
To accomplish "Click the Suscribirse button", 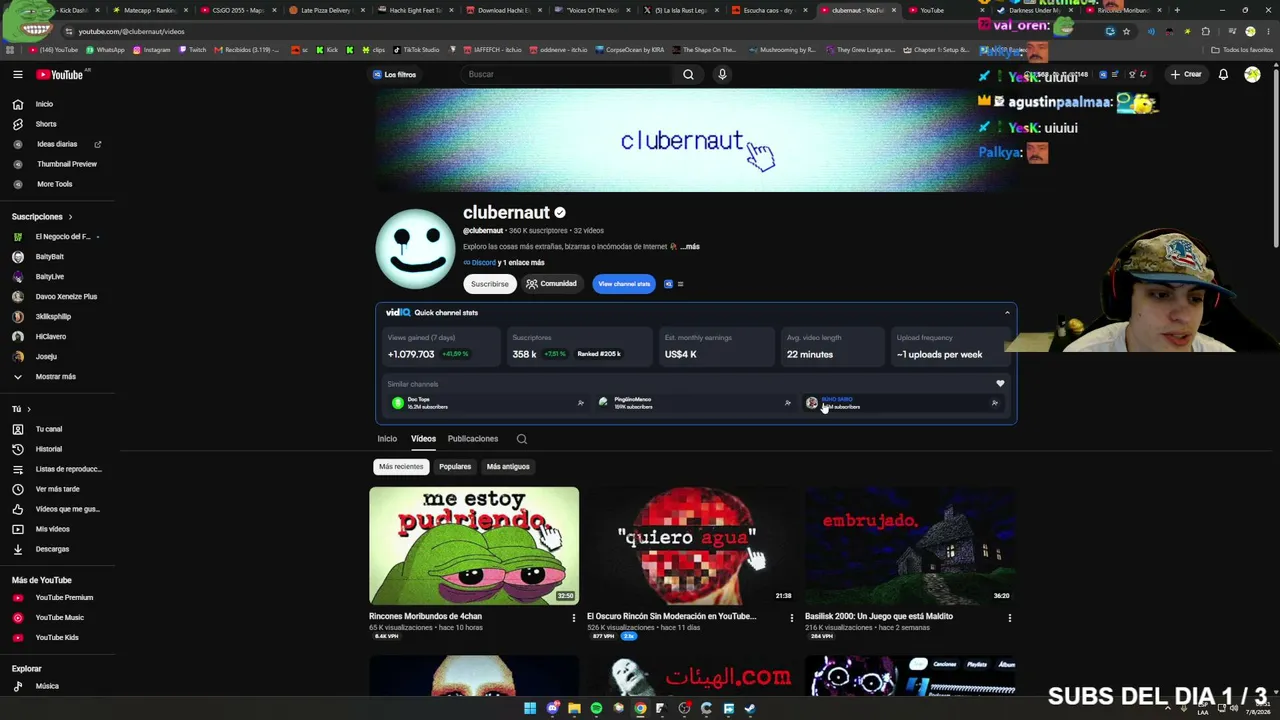I will click(x=490, y=284).
